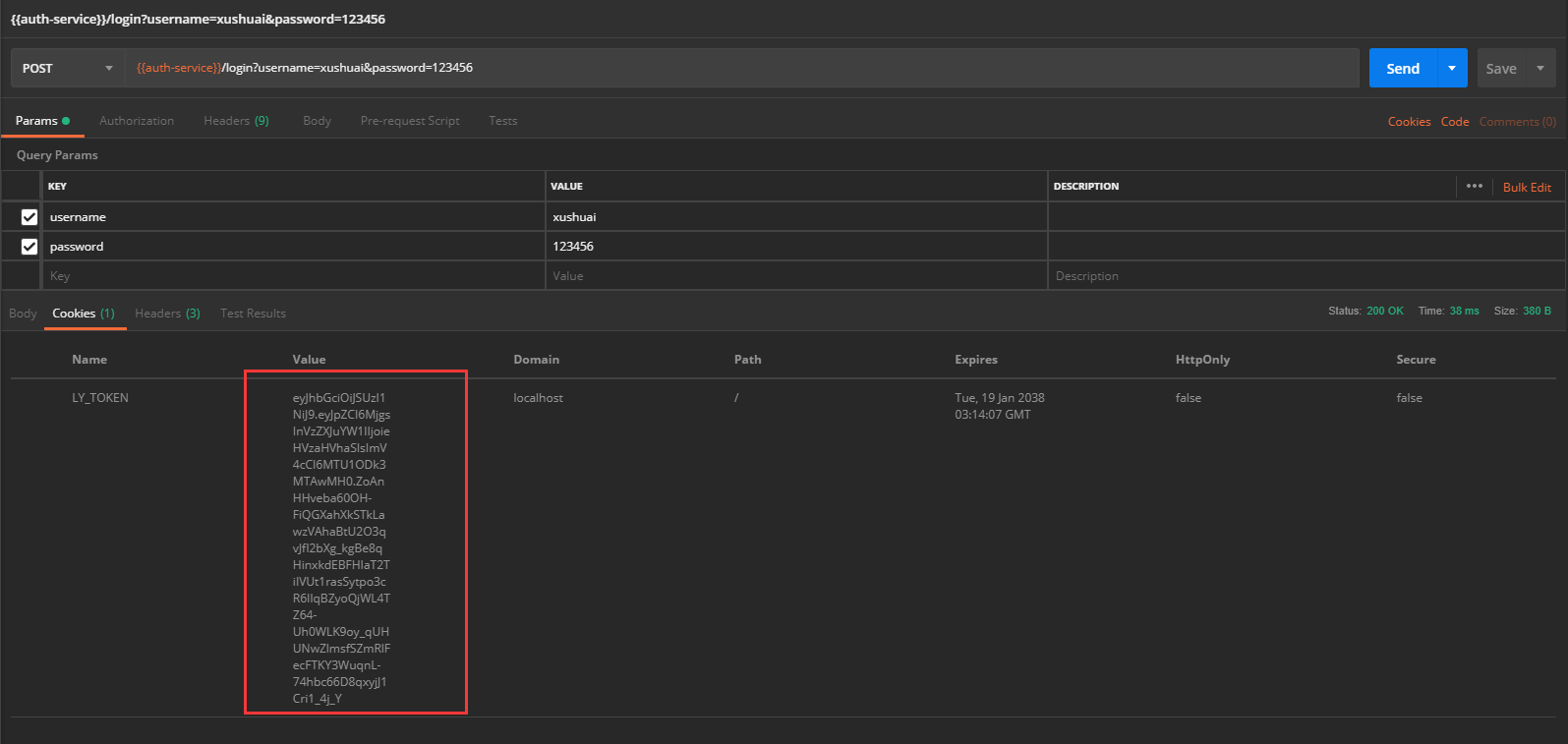Click the request title at the top
This screenshot has width=1568, height=744.
(x=198, y=19)
